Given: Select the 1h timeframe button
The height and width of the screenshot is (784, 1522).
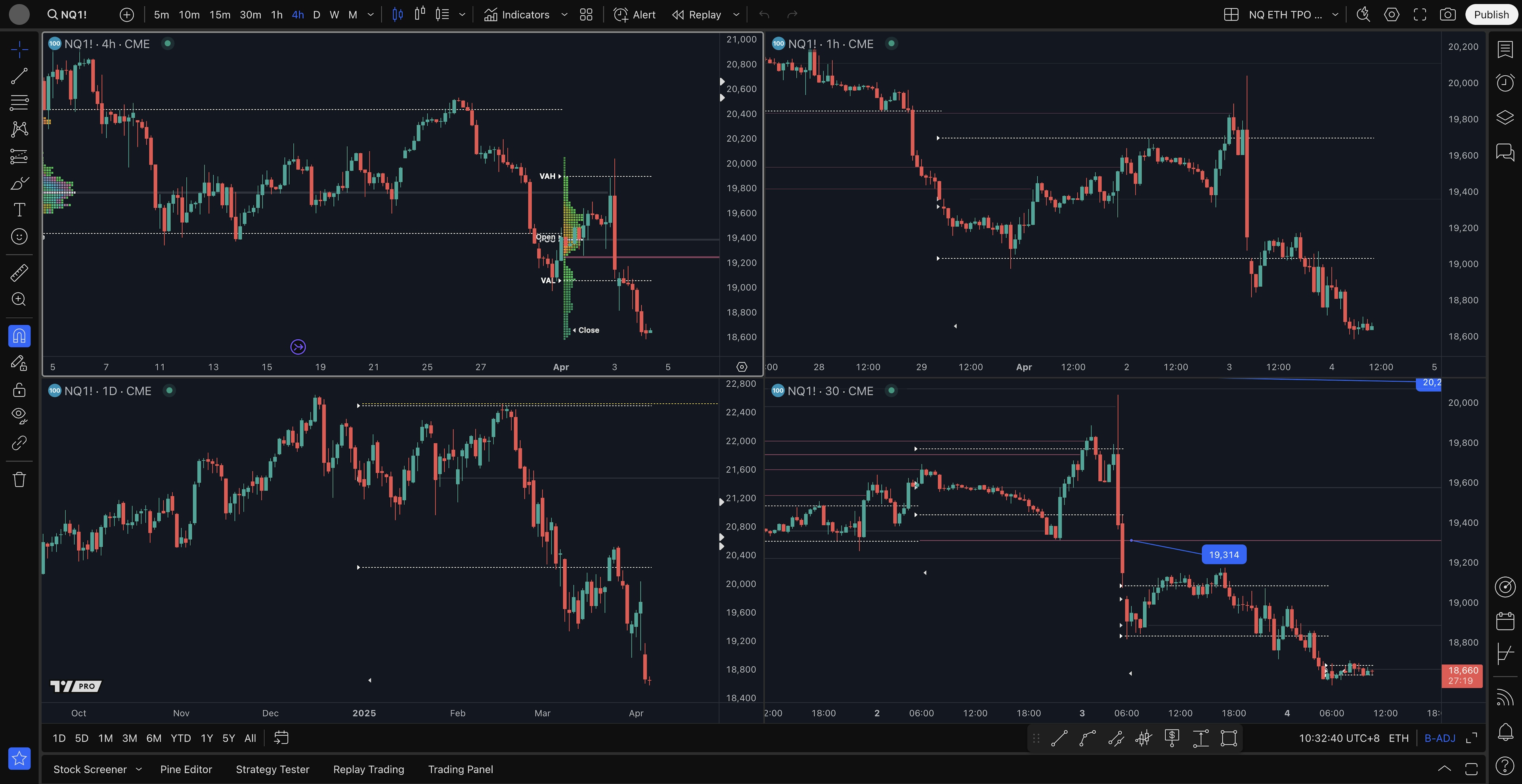Looking at the screenshot, I should pyautogui.click(x=277, y=15).
